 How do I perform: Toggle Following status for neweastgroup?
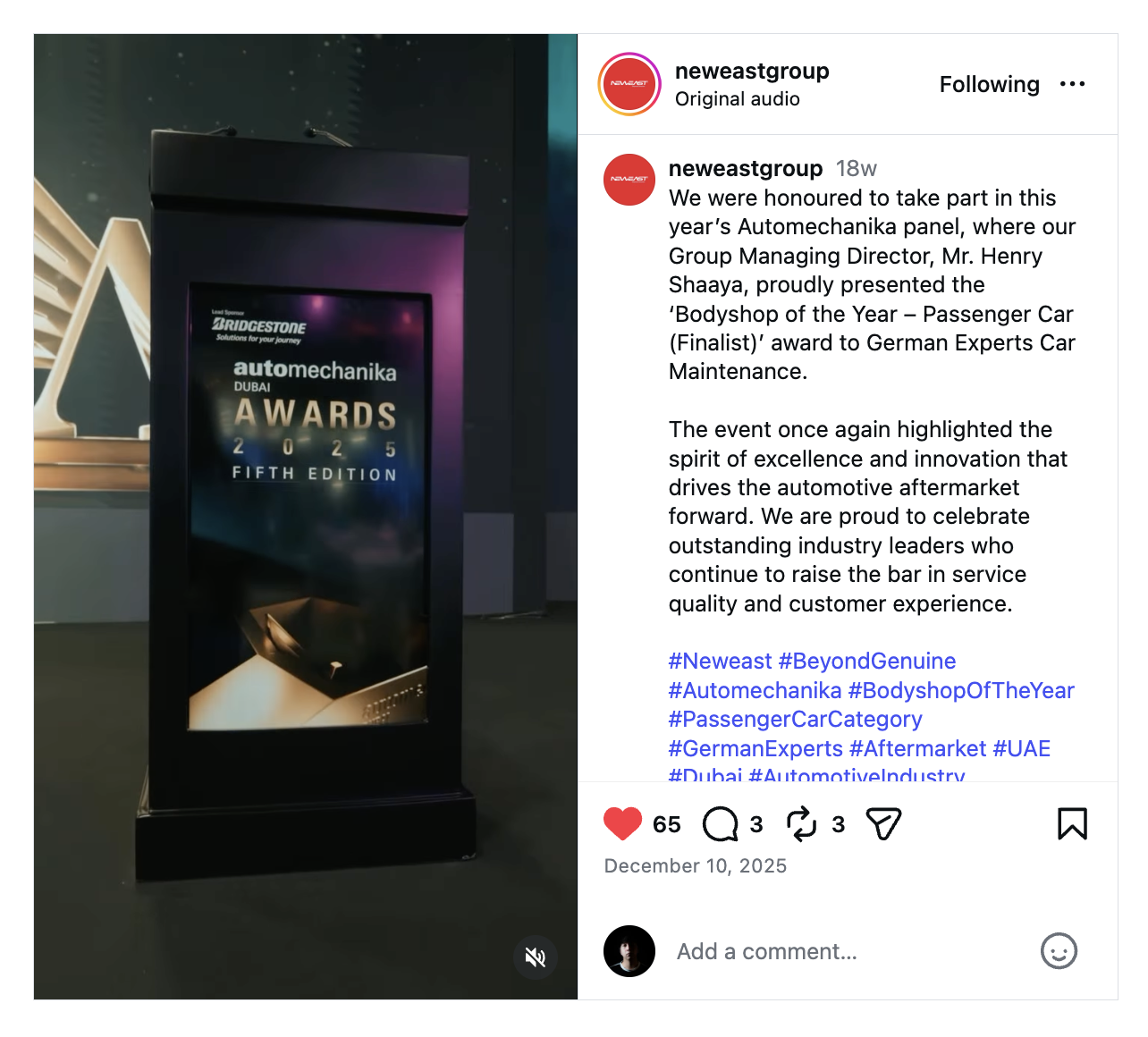tap(989, 84)
